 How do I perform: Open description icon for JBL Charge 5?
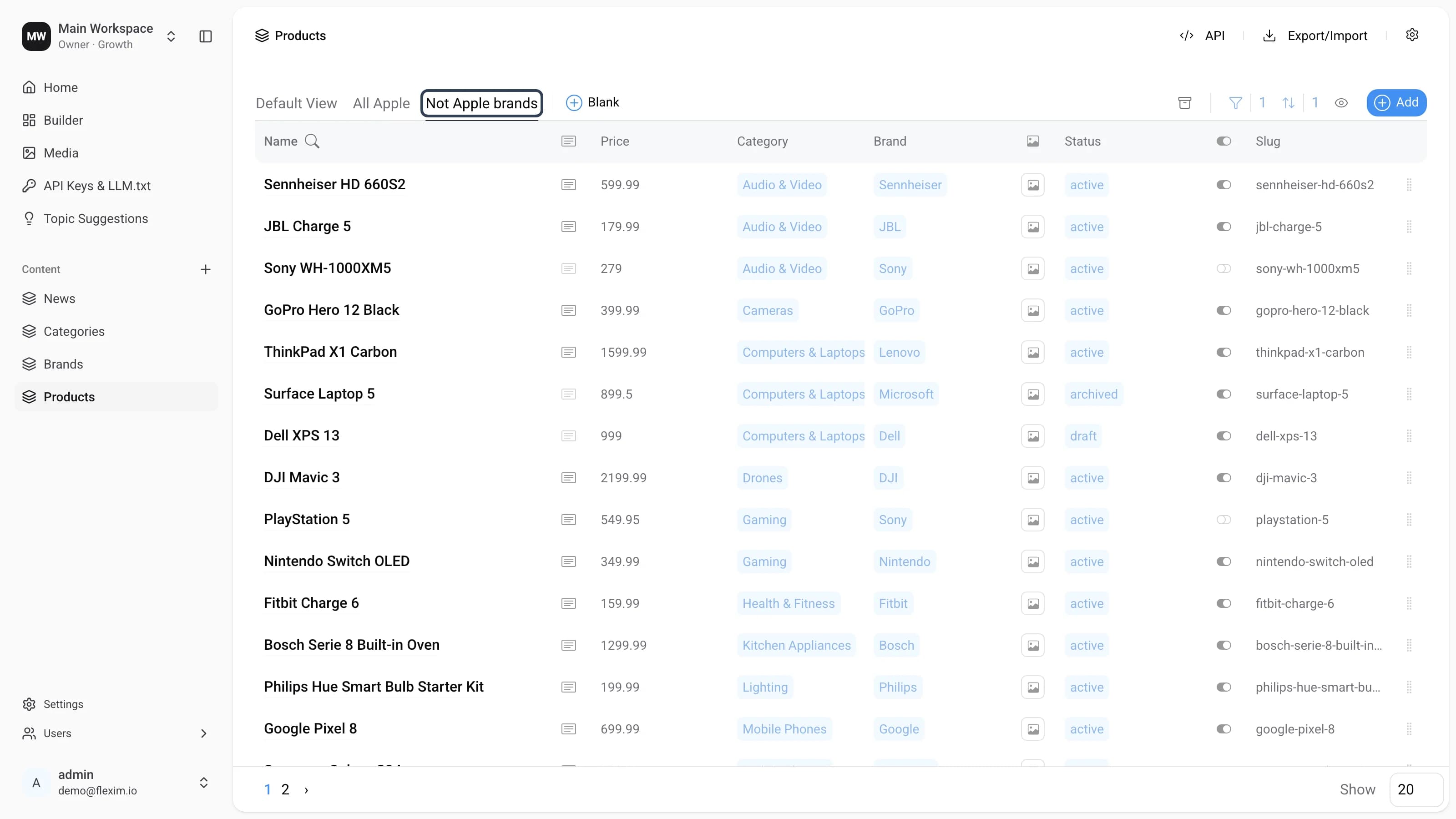click(x=569, y=227)
